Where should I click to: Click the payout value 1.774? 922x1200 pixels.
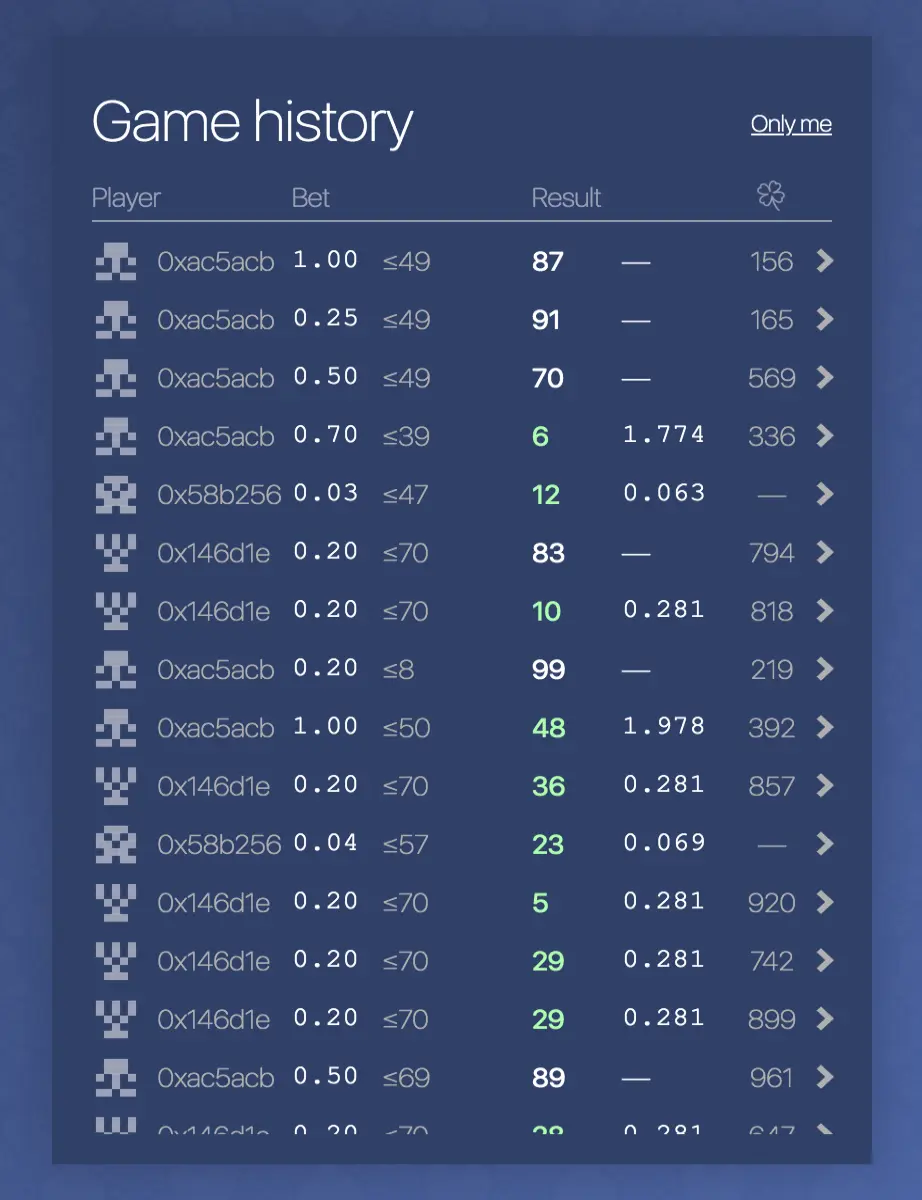664,434
